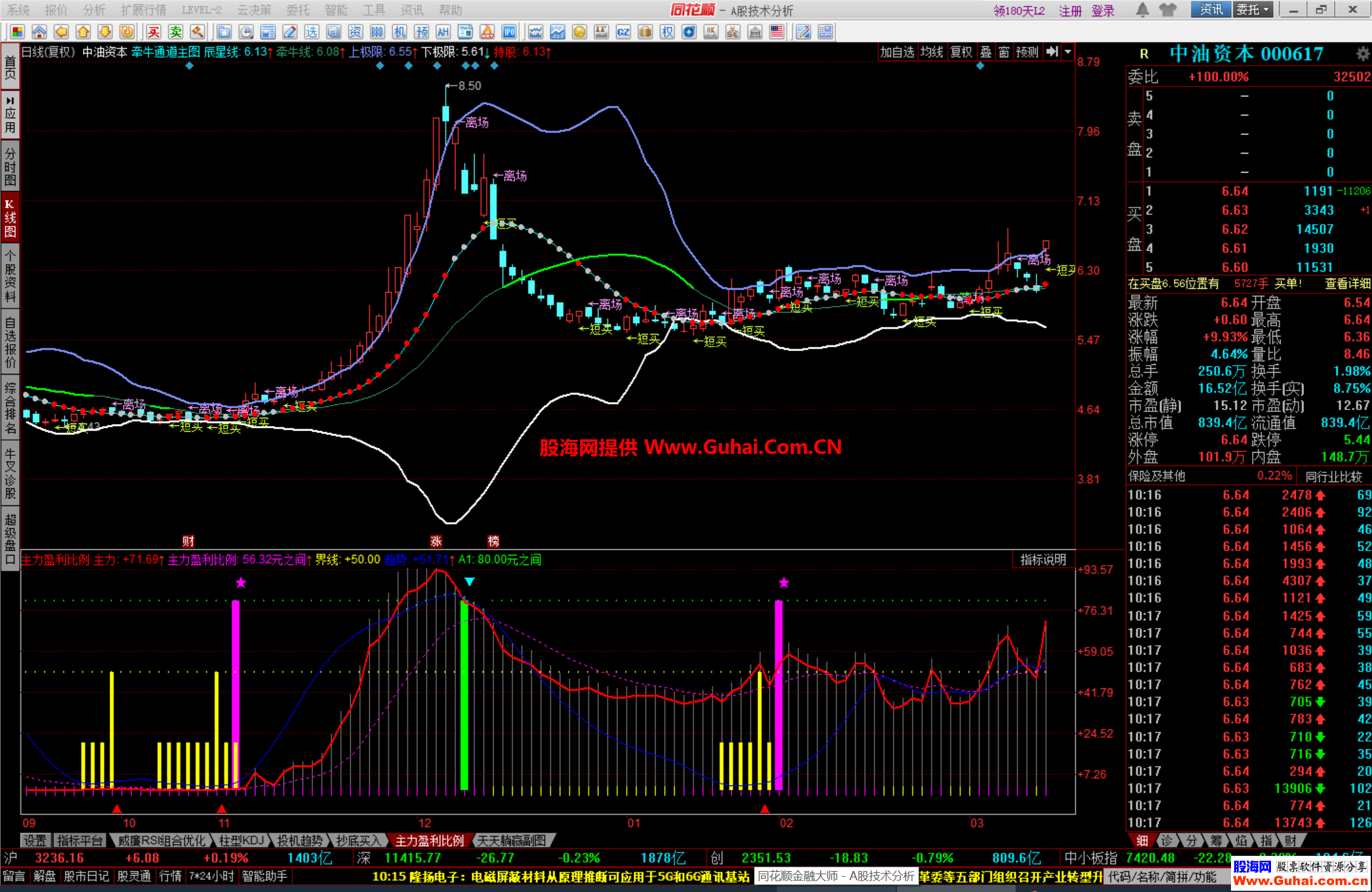Click 登录 login link in title bar
1372x892 pixels.
click(x=1103, y=11)
